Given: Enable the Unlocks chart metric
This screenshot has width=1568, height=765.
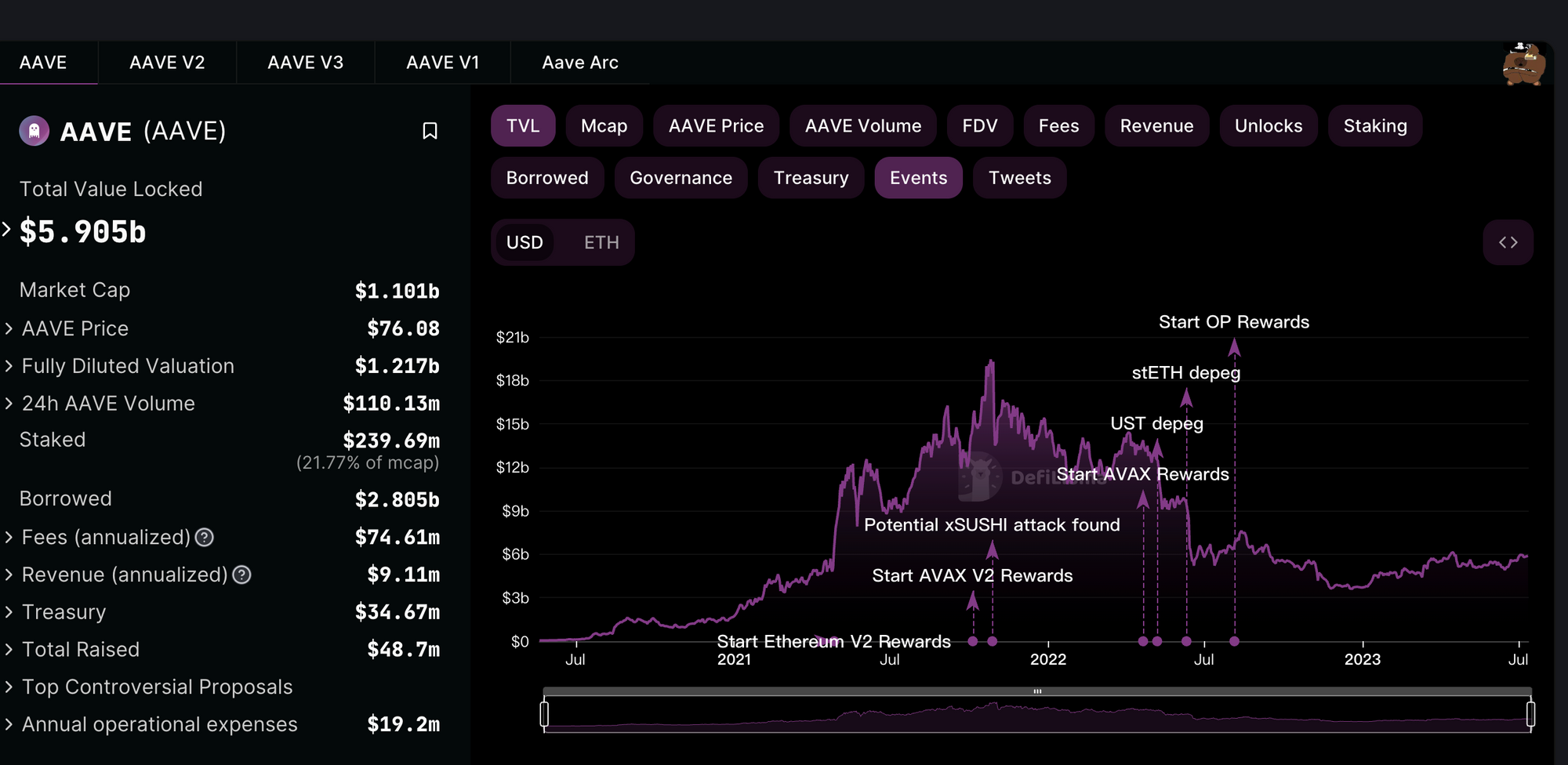Looking at the screenshot, I should coord(1269,126).
